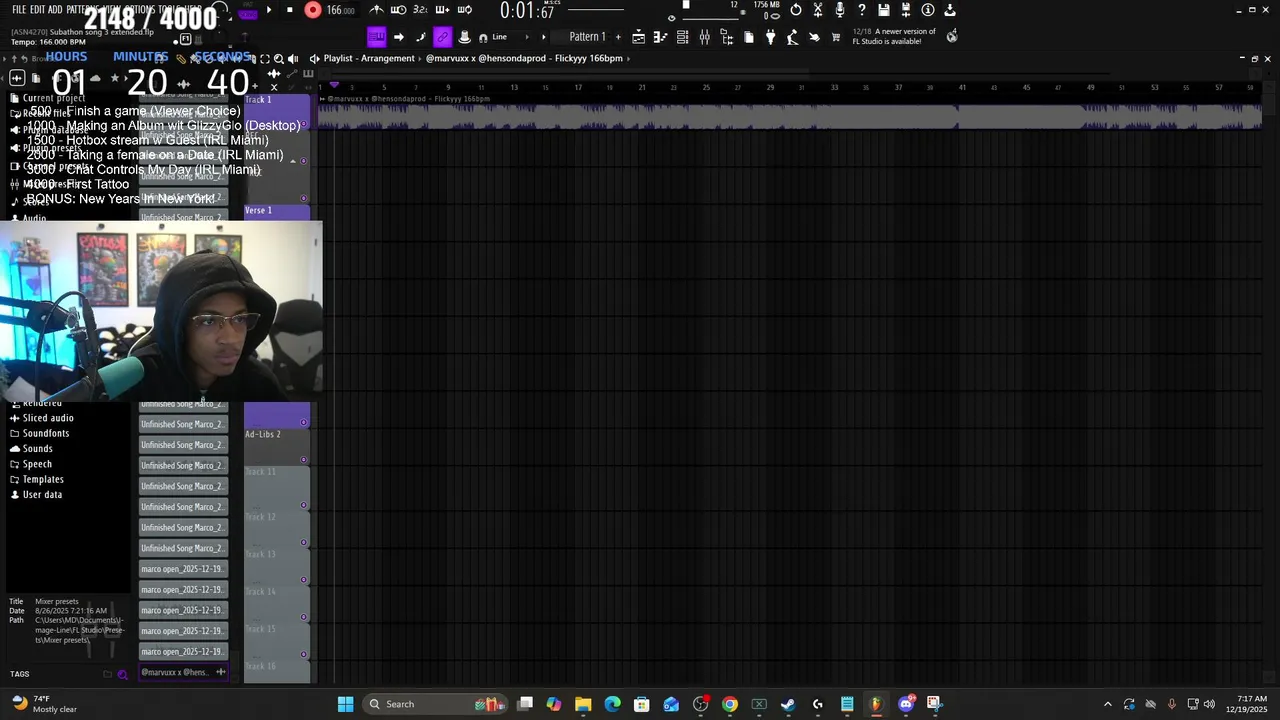This screenshot has height=720, width=1280.
Task: Expand the Speech folder in browser
Action: pos(37,464)
